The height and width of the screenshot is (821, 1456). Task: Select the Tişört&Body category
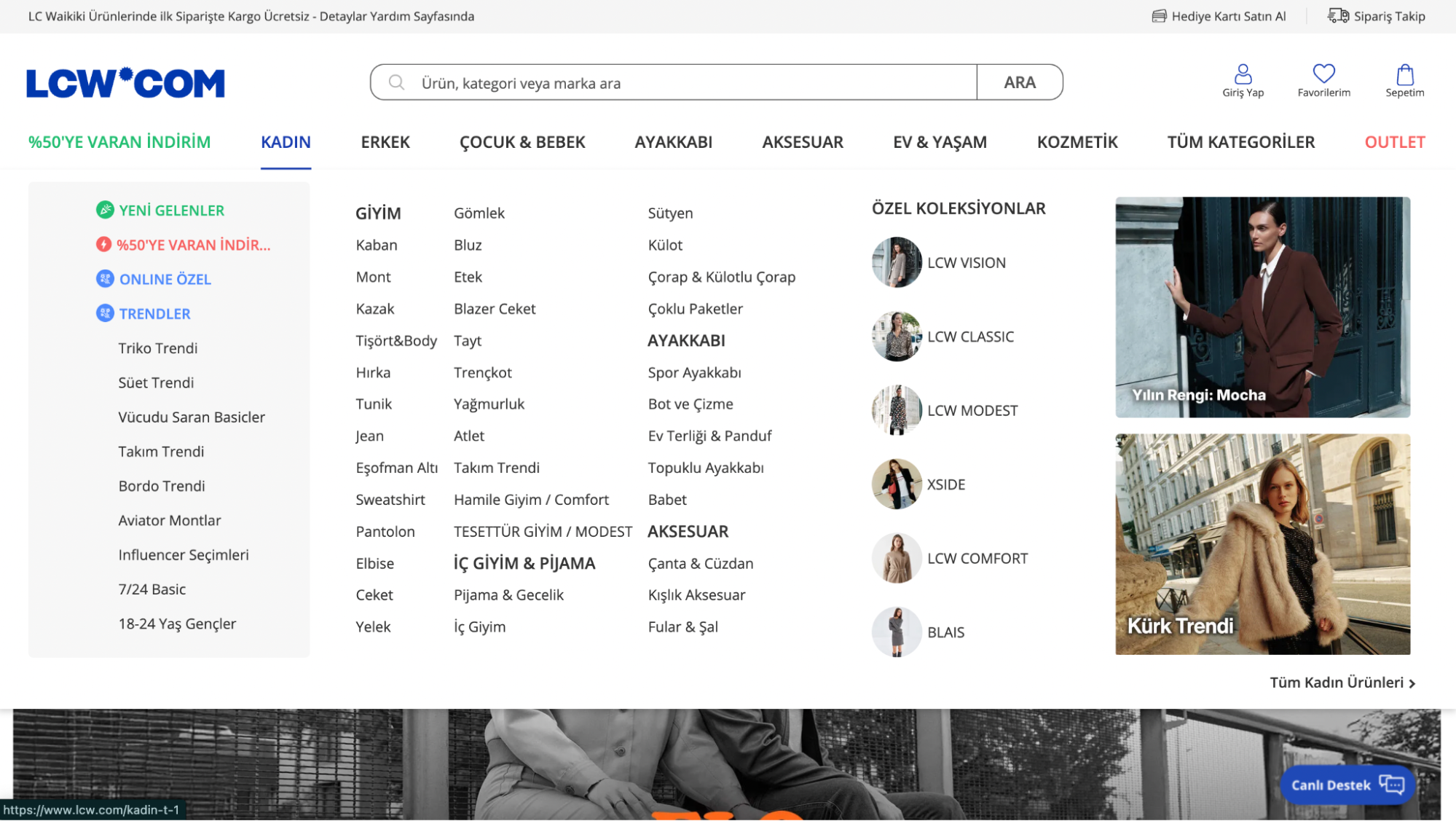coord(396,340)
